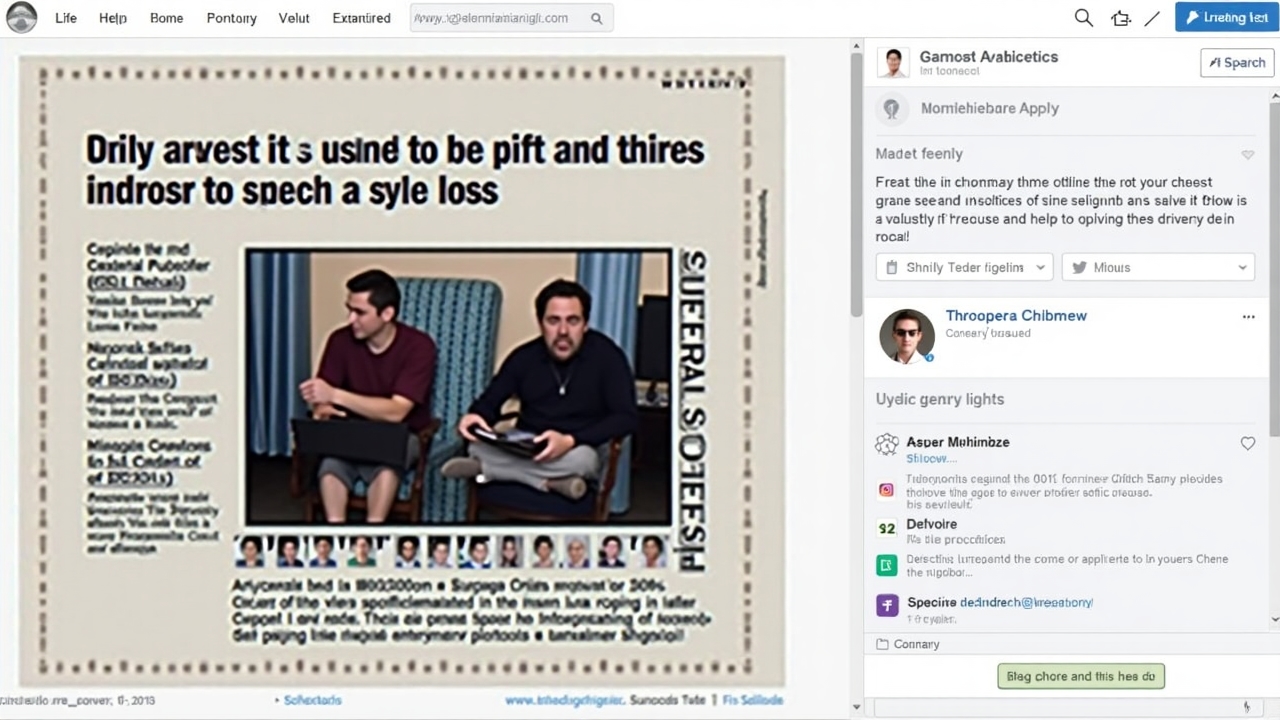1280x720 pixels.
Task: Open the Help menu
Action: tap(113, 18)
